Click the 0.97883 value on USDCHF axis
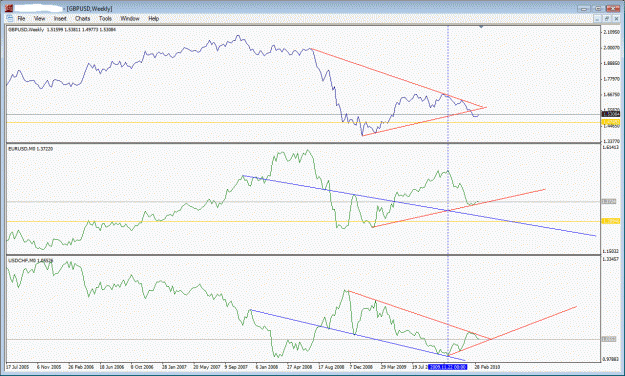The width and height of the screenshot is (625, 376). pyautogui.click(x=611, y=359)
